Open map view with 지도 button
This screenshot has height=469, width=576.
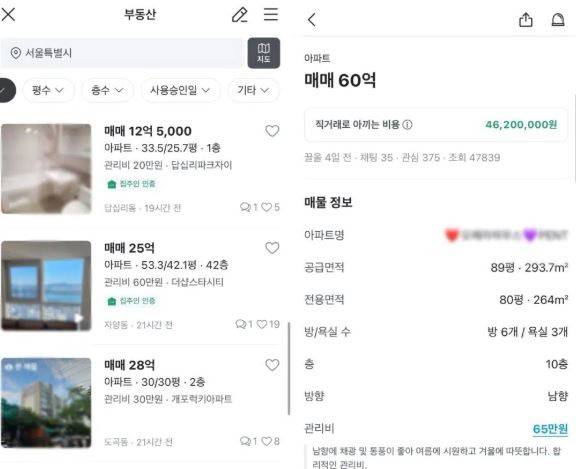263,53
